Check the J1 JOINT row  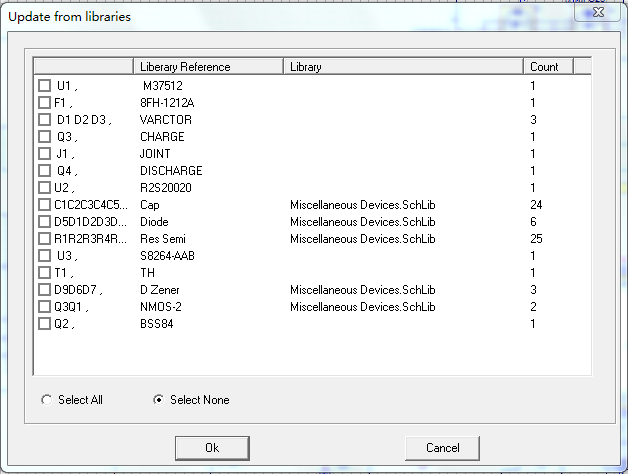pos(44,154)
